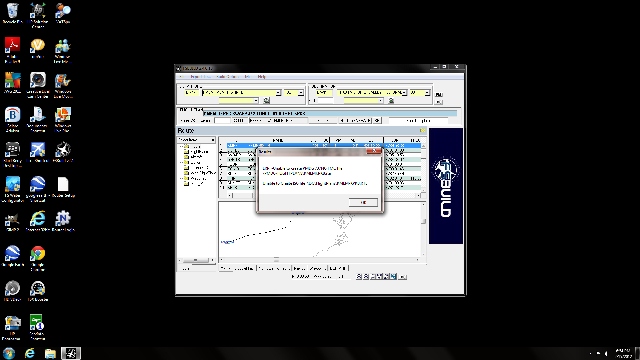Click the arrival panel search icon
Image resolution: width=640 pixels, height=360 pixels.
391,100
